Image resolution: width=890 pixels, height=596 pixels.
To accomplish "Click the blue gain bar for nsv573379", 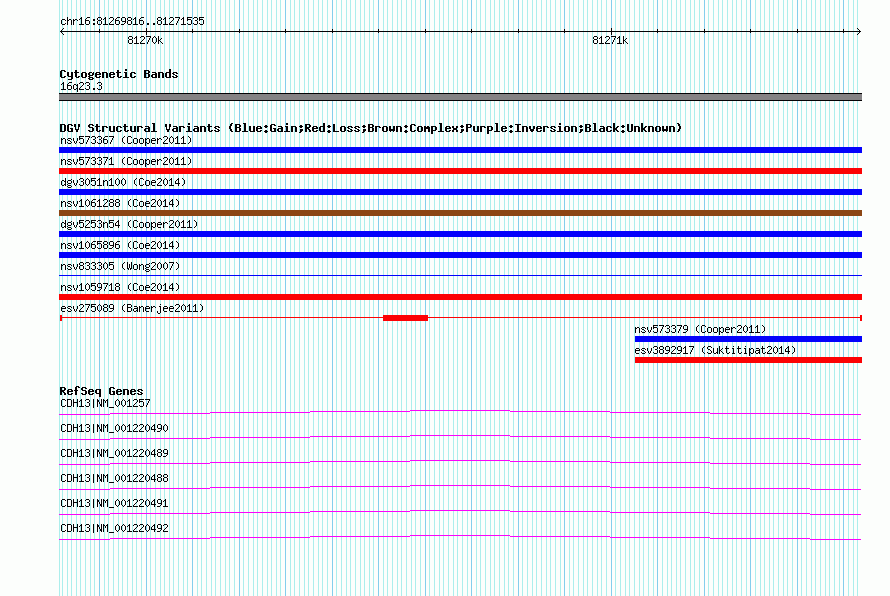I will point(748,339).
